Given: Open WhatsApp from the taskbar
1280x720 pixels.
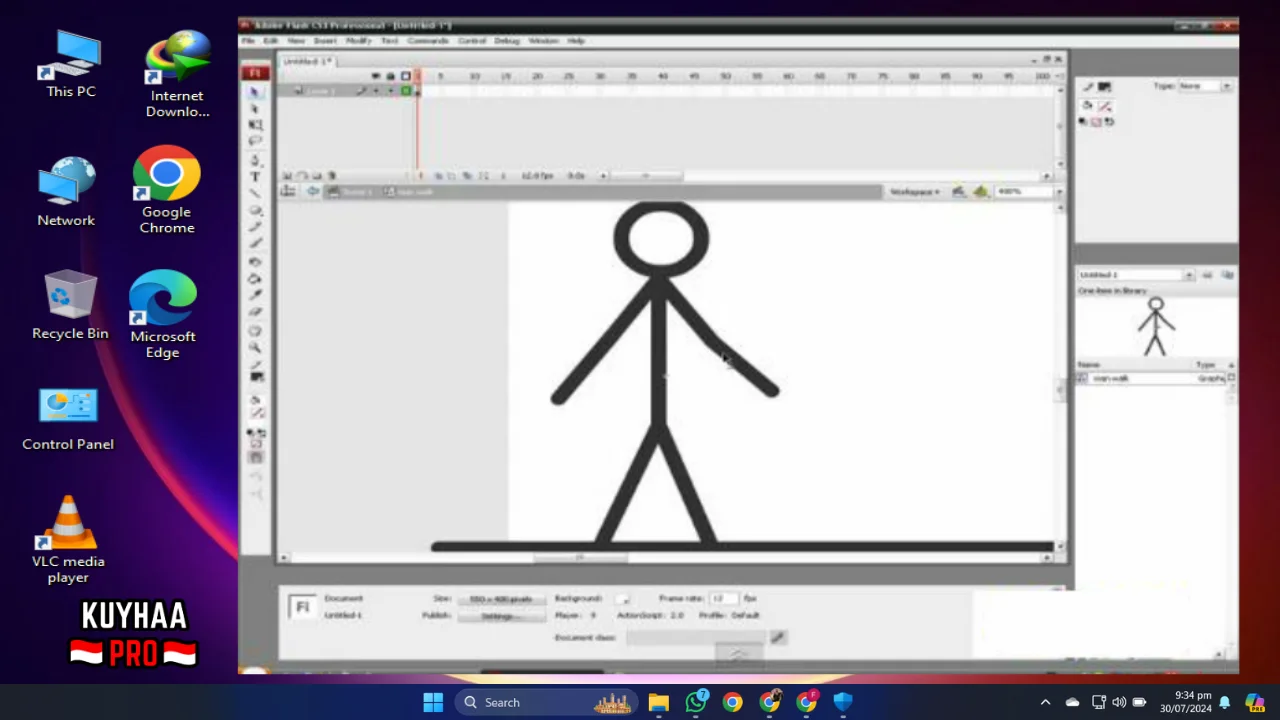Looking at the screenshot, I should pyautogui.click(x=696, y=702).
